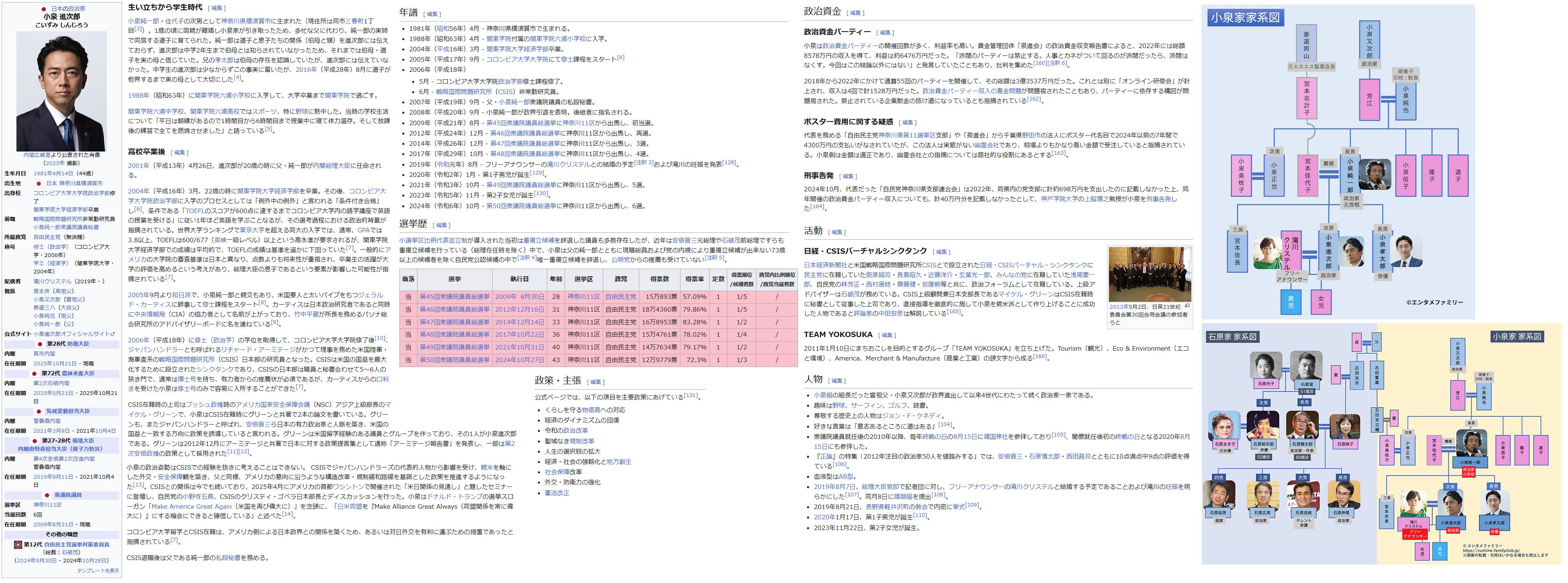Open 編集 link beside 年譜 heading
This screenshot has height=583, width=1568.
tap(431, 14)
